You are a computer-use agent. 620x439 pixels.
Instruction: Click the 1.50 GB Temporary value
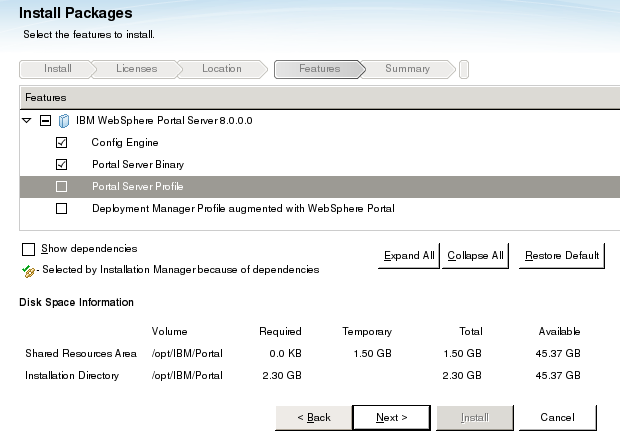372,354
